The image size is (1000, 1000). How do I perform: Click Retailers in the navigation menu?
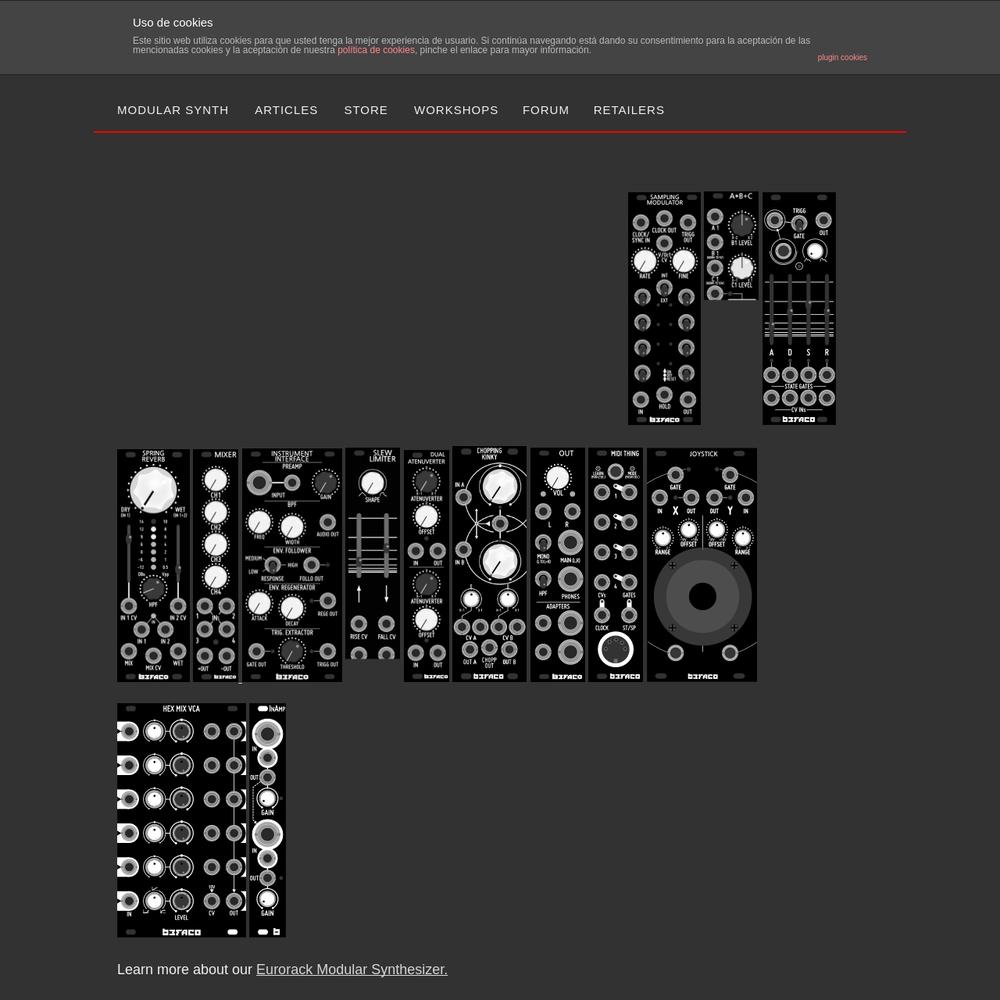[628, 110]
